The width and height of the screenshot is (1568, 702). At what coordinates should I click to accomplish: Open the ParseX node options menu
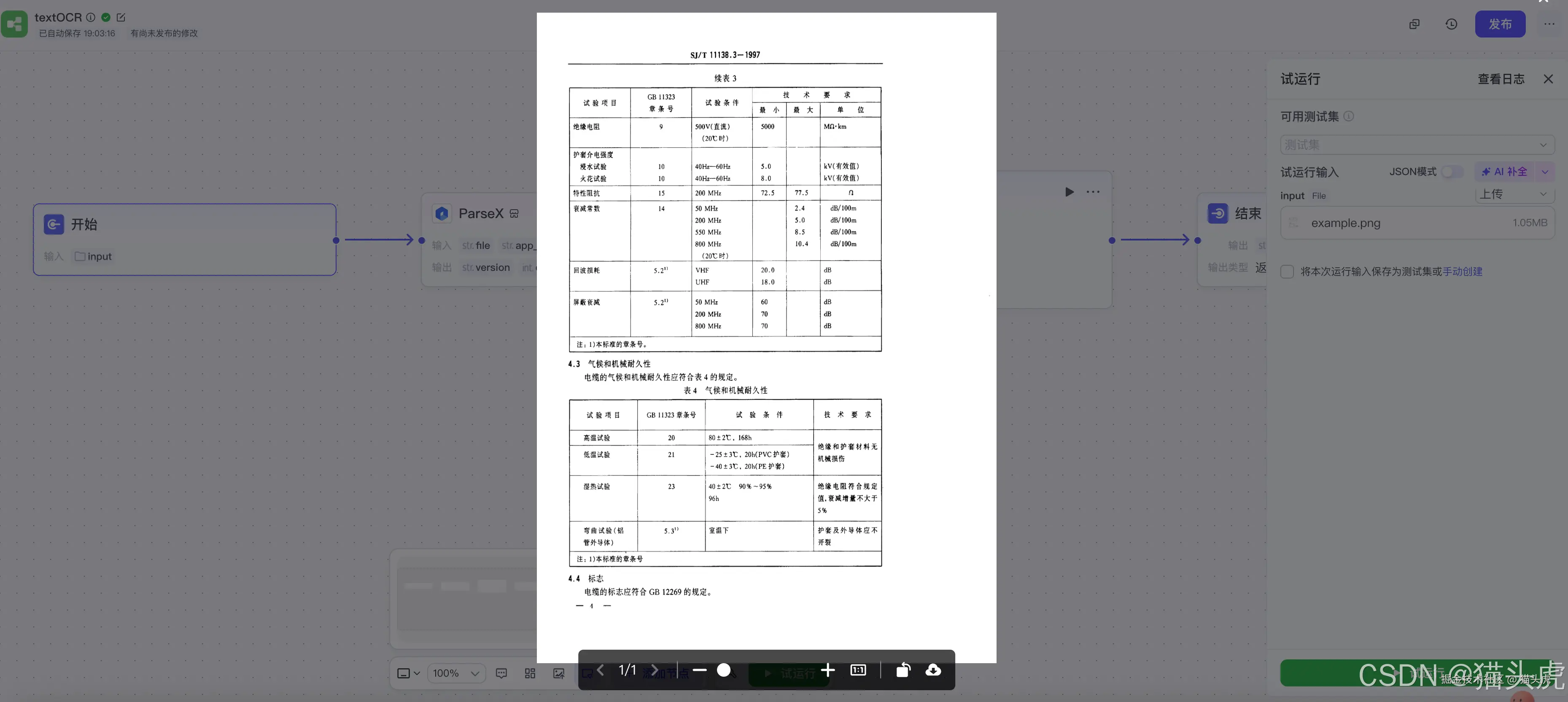[x=1093, y=192]
